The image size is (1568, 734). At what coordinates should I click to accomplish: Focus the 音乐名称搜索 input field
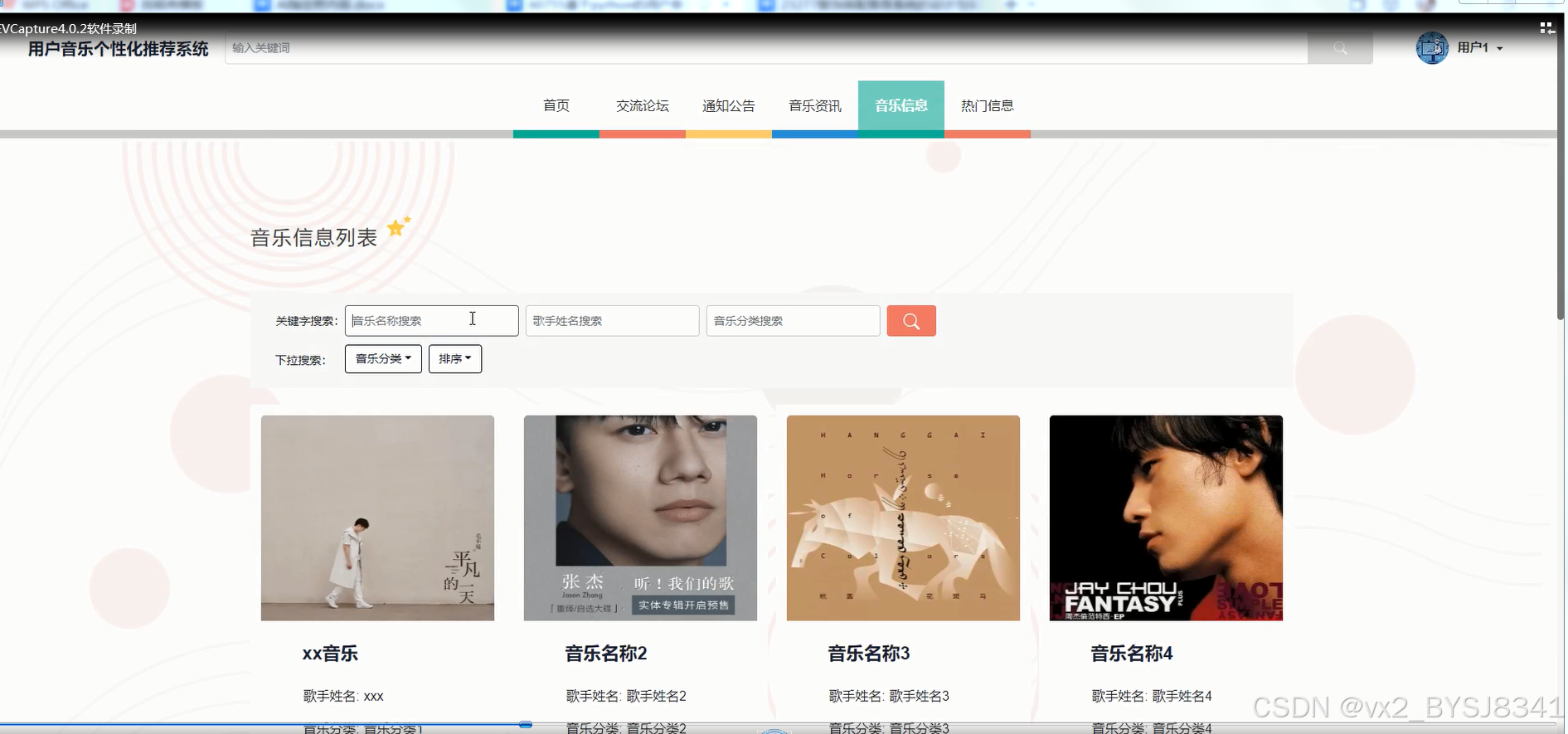[432, 321]
